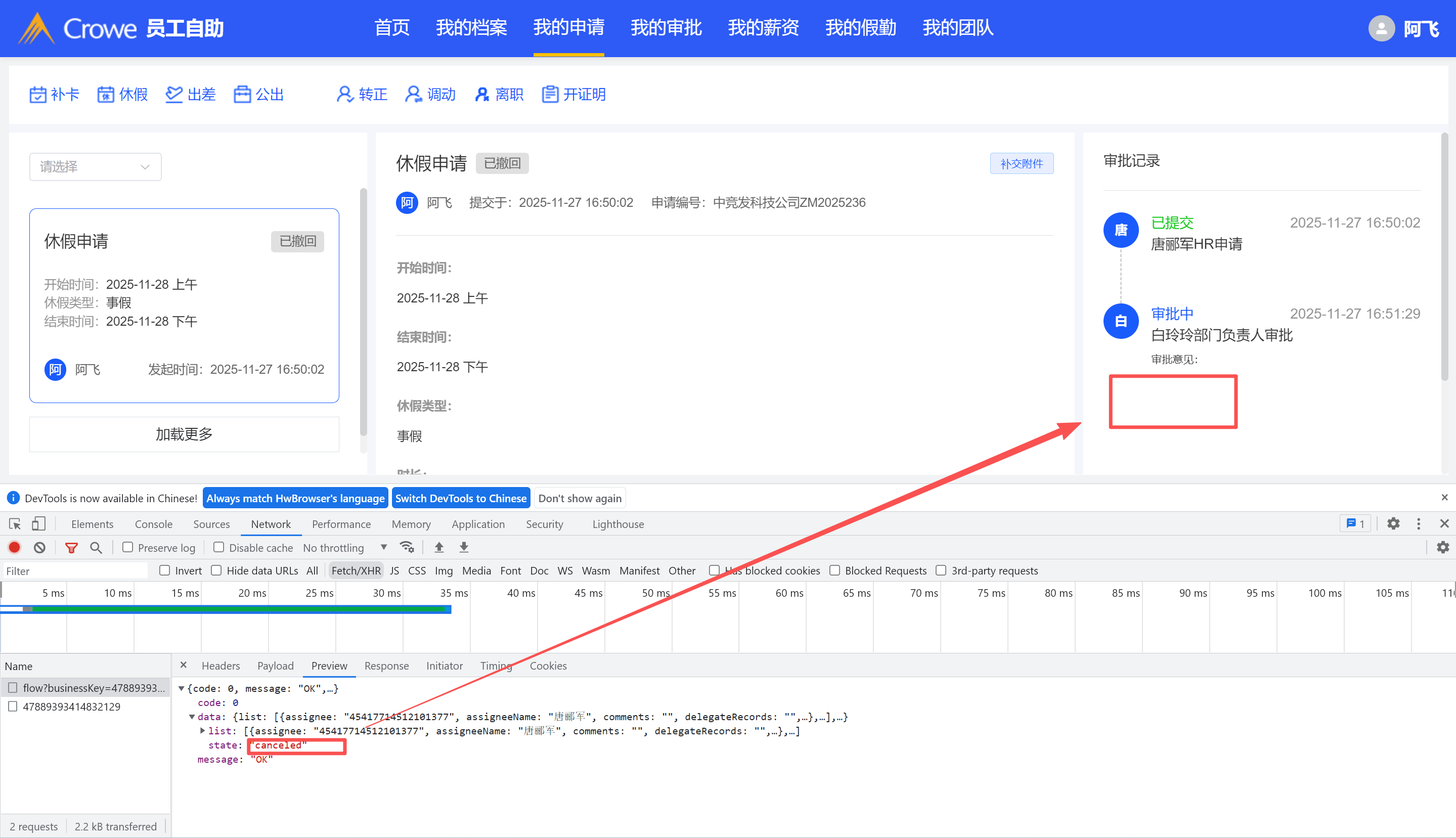Click the 补卡 calendar icon
The height and width of the screenshot is (838, 1456).
coord(38,95)
